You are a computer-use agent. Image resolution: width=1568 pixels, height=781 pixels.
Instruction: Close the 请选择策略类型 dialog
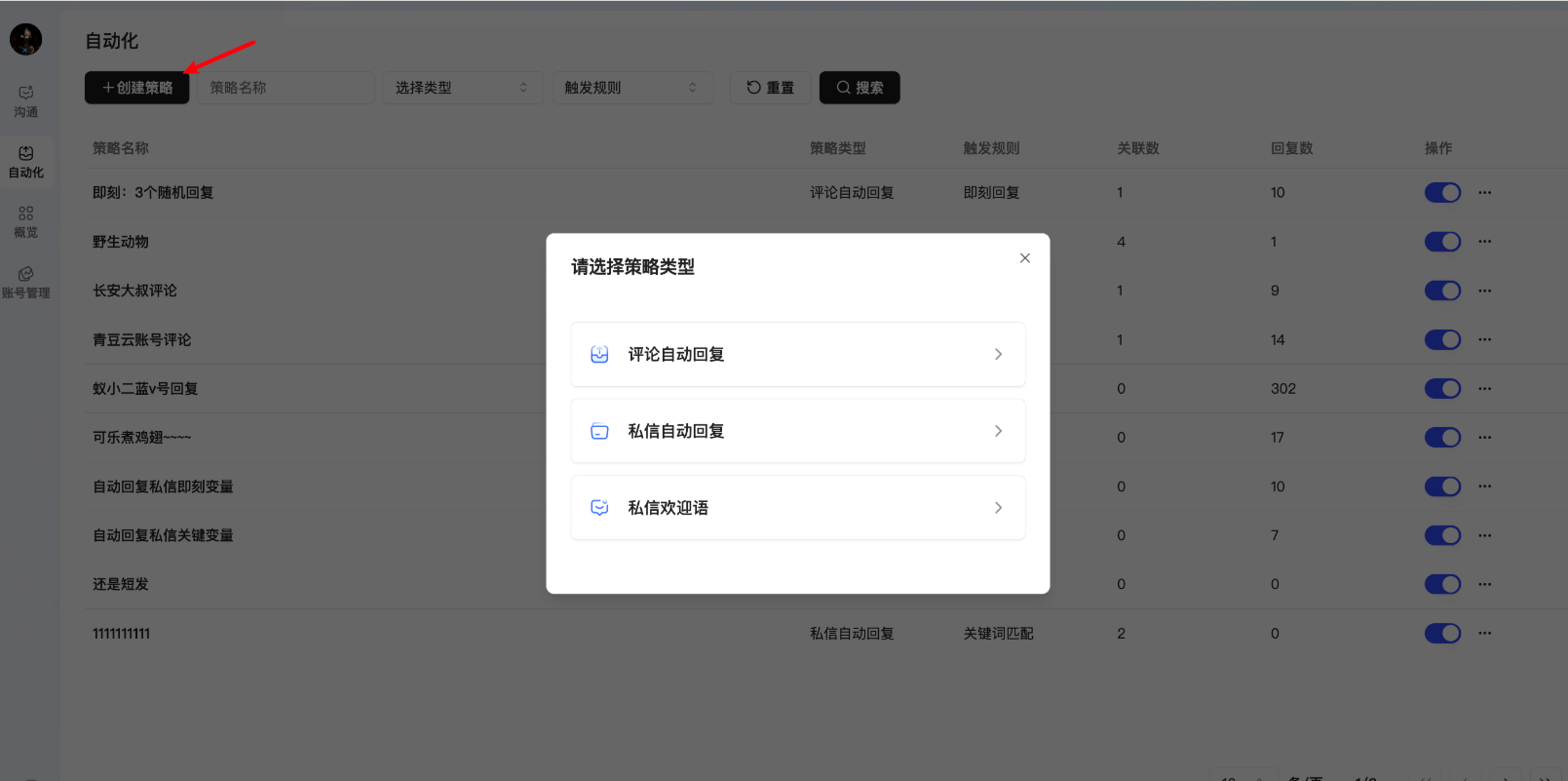tap(1024, 258)
